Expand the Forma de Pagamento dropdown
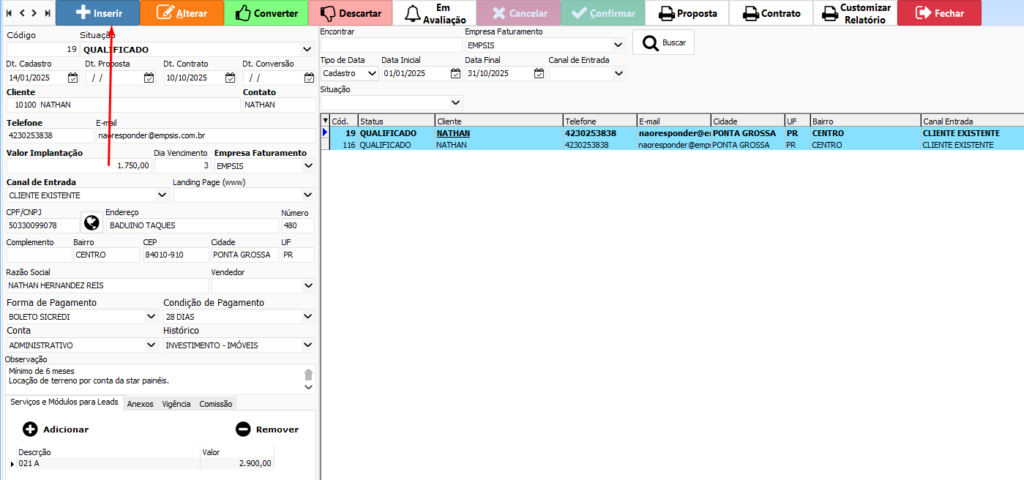1024x480 pixels. pos(149,317)
